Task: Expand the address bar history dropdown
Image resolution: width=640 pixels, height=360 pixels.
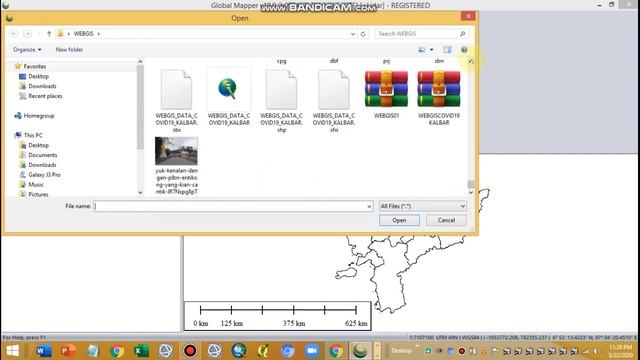Action: pos(353,34)
